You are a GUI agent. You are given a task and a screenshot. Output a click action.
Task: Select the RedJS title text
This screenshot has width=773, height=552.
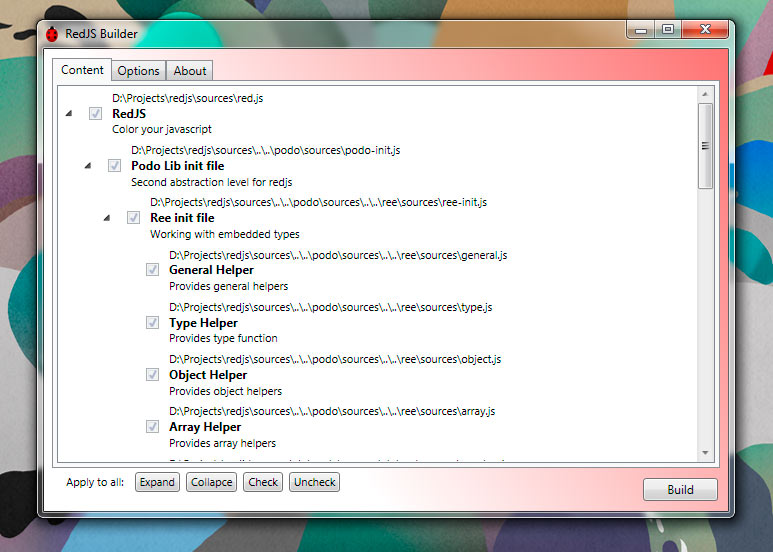coord(129,114)
